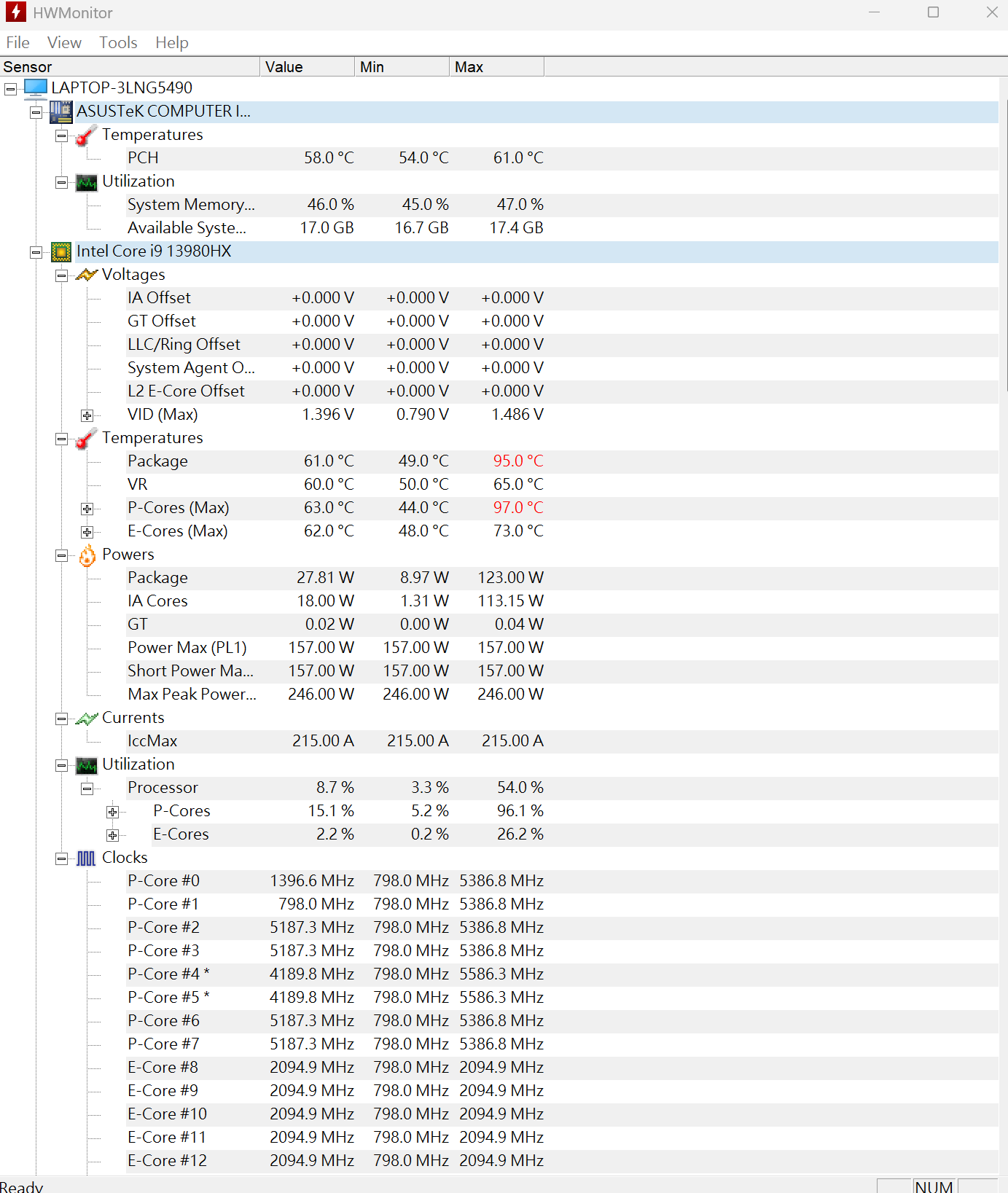Click the Max column header
Screen dimensions: 1008x1193
pyautogui.click(x=496, y=67)
